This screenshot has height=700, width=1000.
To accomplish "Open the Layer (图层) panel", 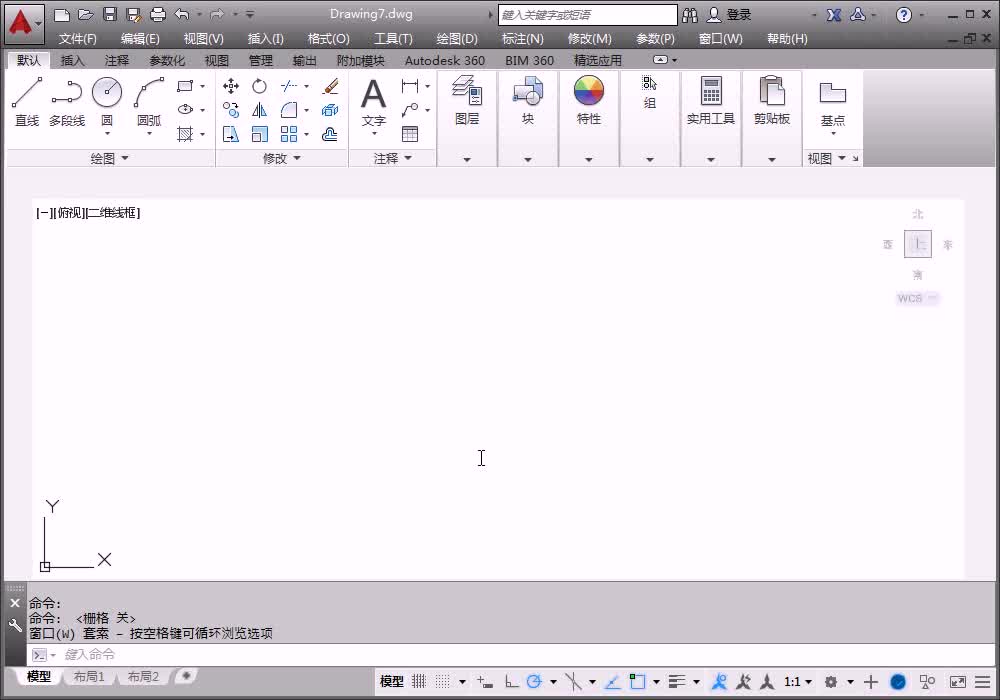I will pyautogui.click(x=467, y=101).
